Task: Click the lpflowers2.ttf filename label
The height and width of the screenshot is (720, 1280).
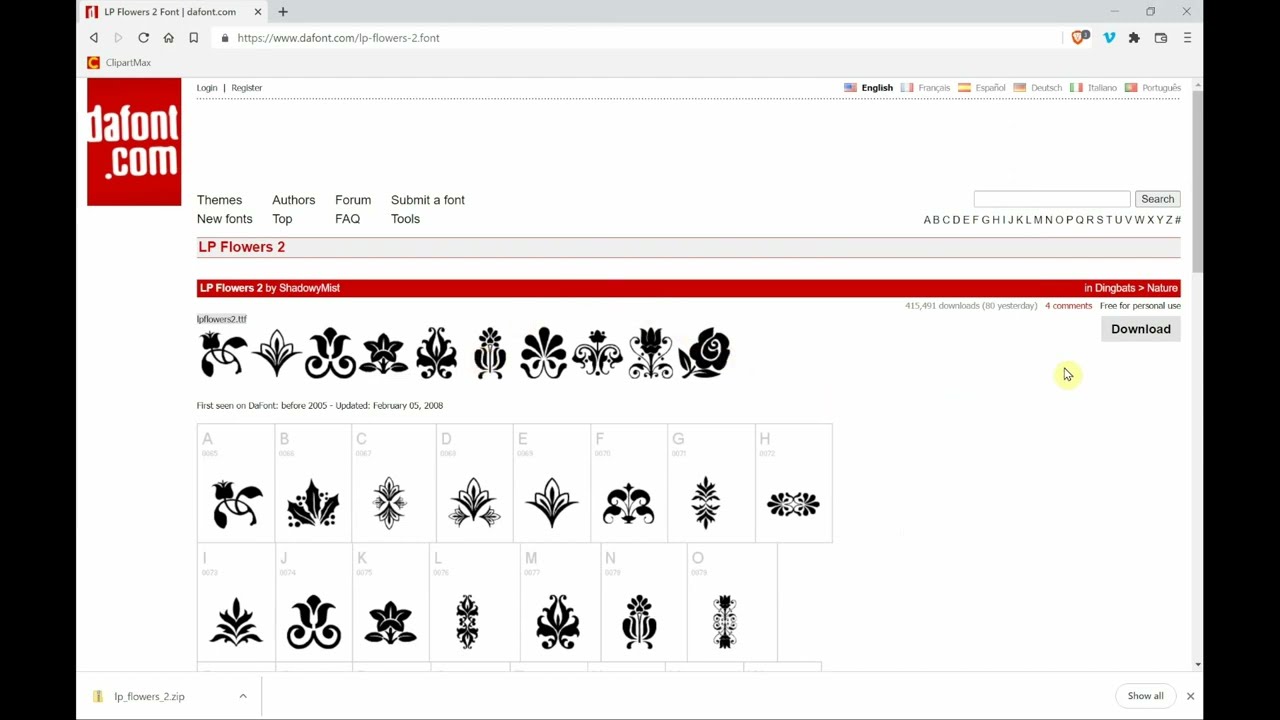Action: [221, 319]
